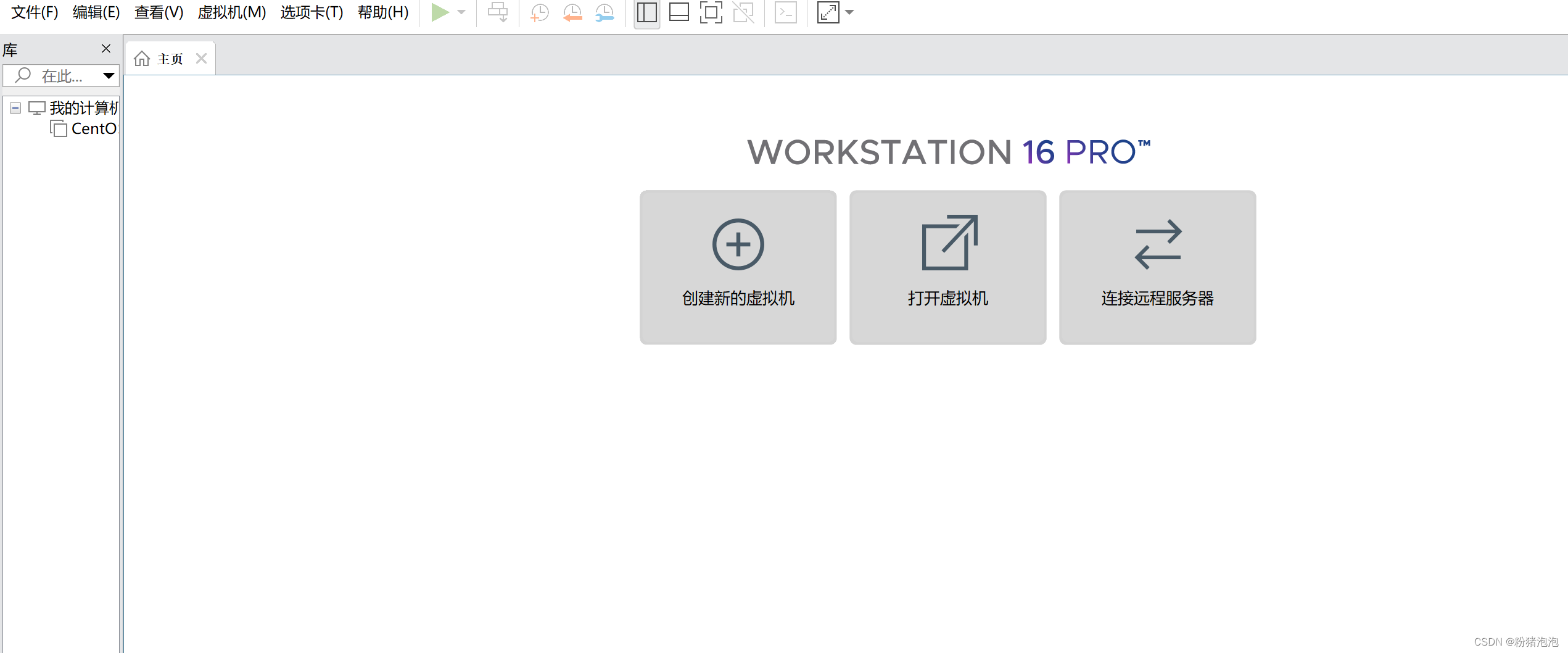Viewport: 1568px width, 653px height.
Task: Switch to the 主页 tab
Action: pos(170,59)
